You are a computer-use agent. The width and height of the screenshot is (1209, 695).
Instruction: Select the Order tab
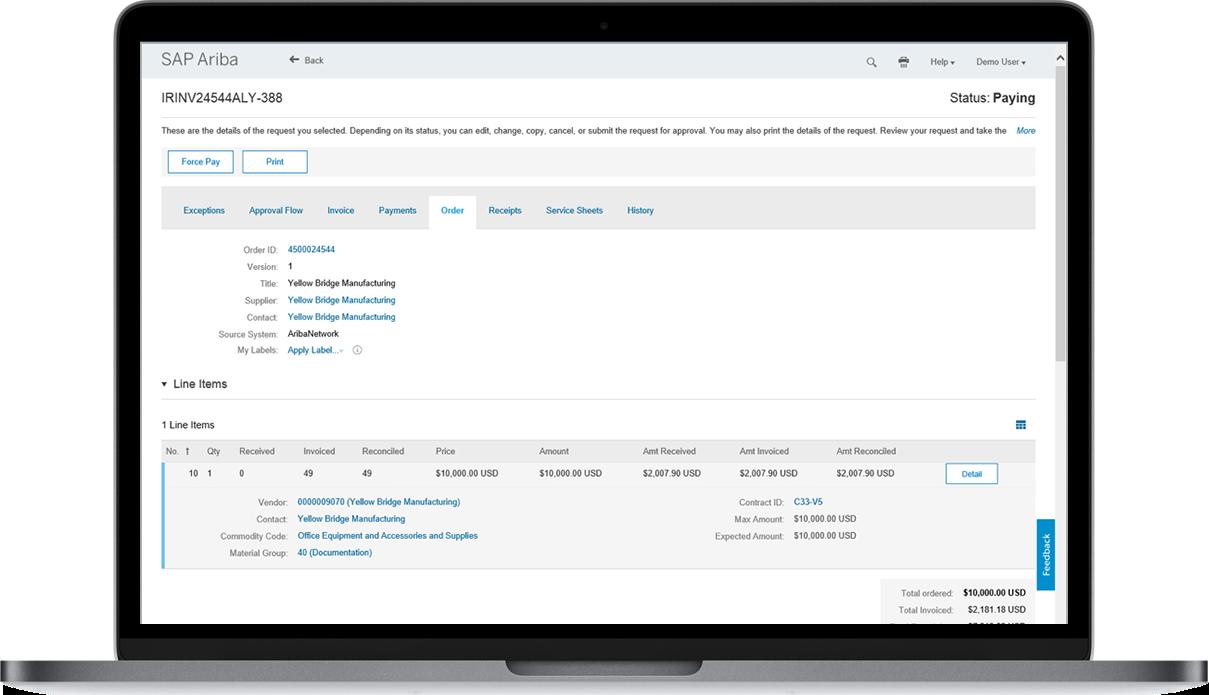[x=452, y=211]
